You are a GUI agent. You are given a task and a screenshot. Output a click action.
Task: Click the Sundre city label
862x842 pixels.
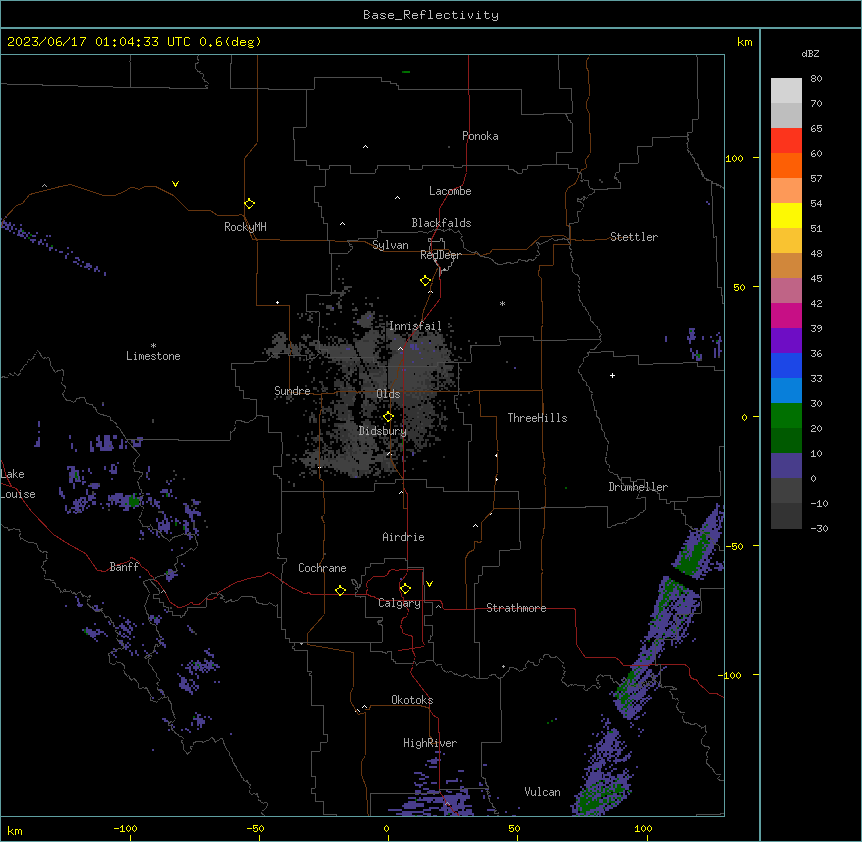click(x=292, y=391)
